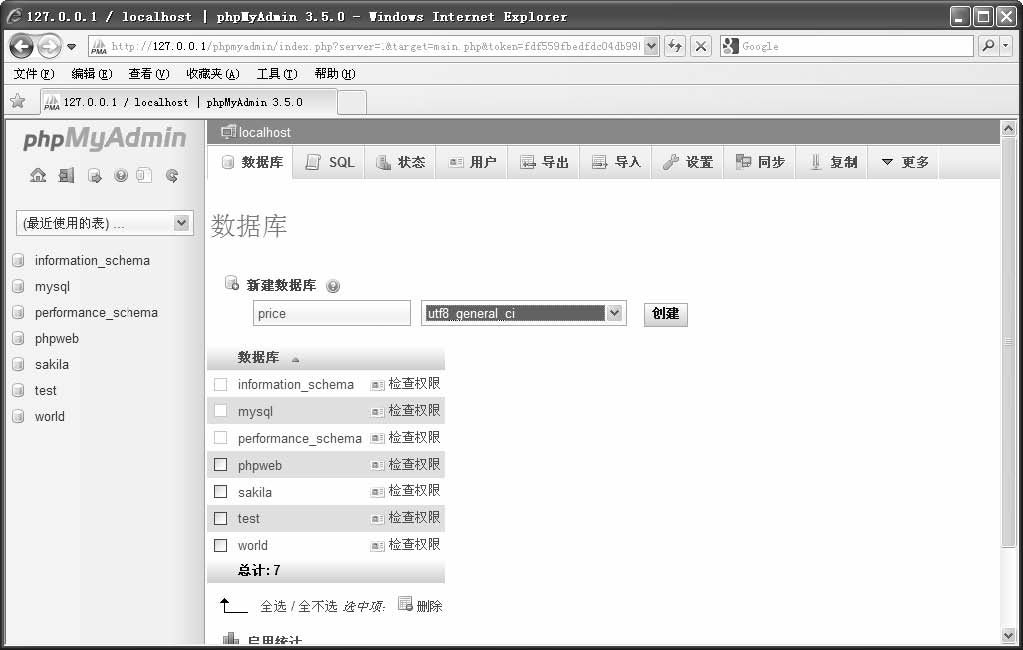This screenshot has height=650, width=1023.
Task: Open the 文件 menu
Action: click(x=34, y=74)
